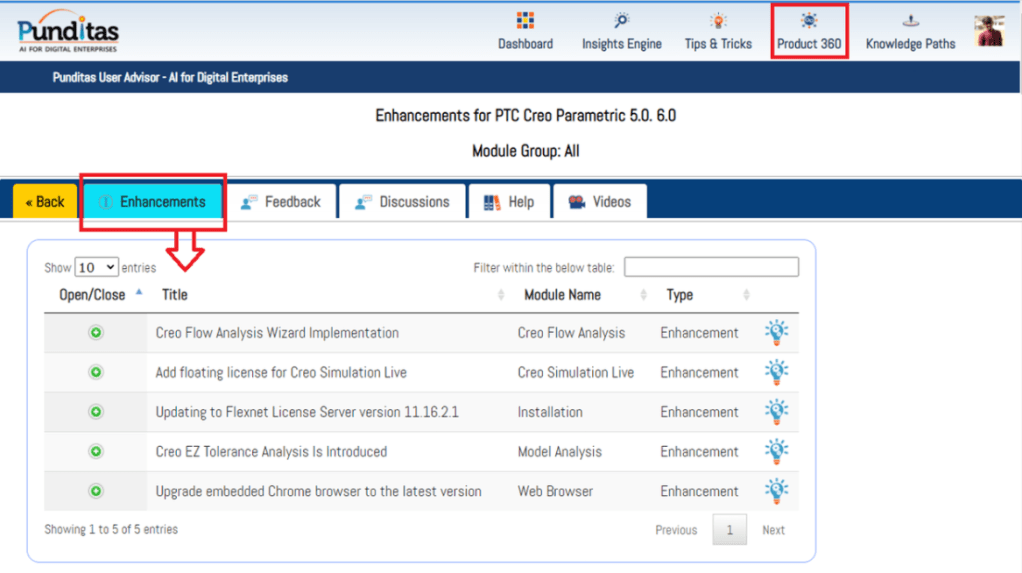The image size is (1022, 573).
Task: Click the table filter text field
Action: [711, 267]
